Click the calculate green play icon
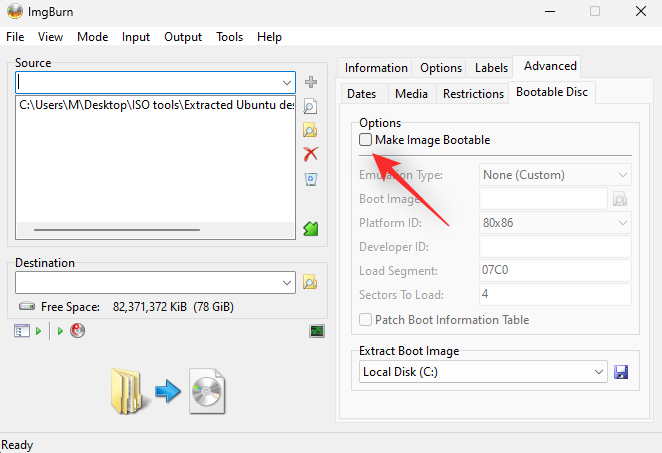662x453 pixels. (38, 331)
